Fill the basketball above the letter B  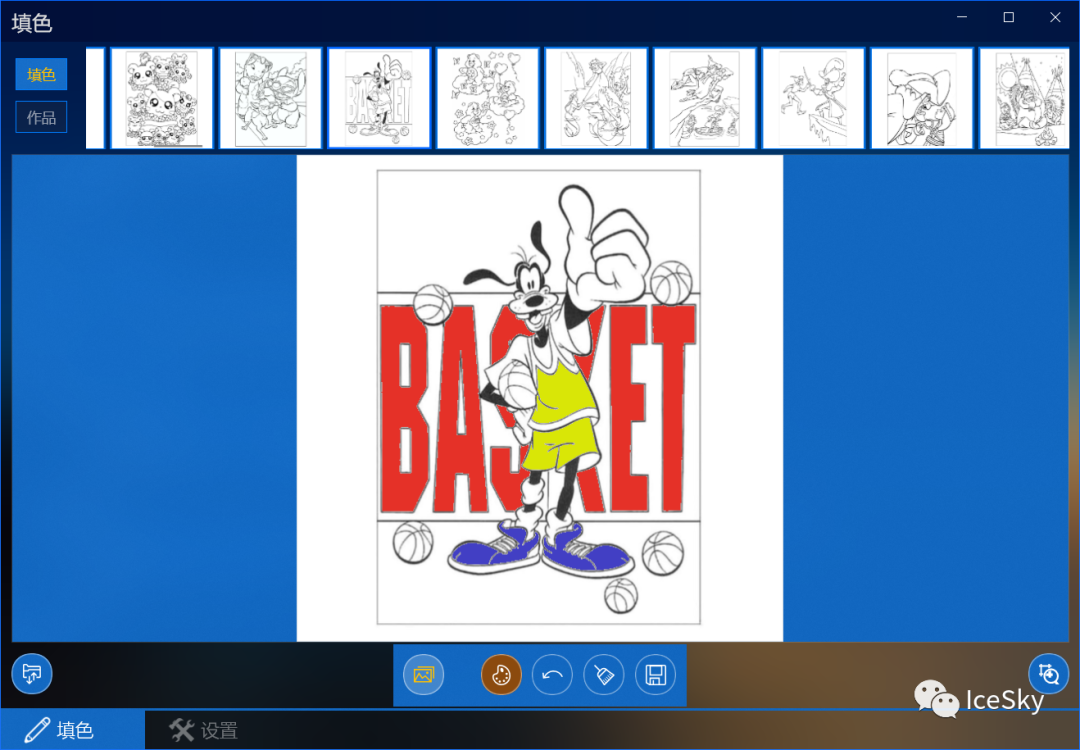point(433,304)
